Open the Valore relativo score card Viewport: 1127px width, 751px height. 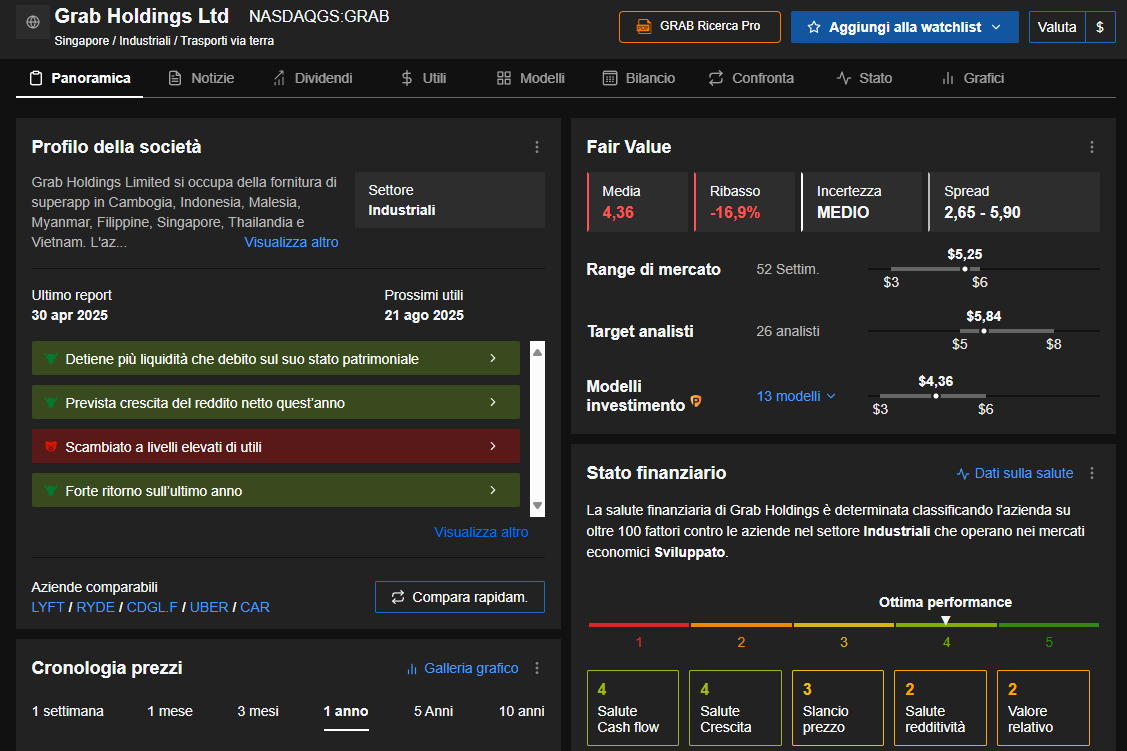pyautogui.click(x=1044, y=708)
